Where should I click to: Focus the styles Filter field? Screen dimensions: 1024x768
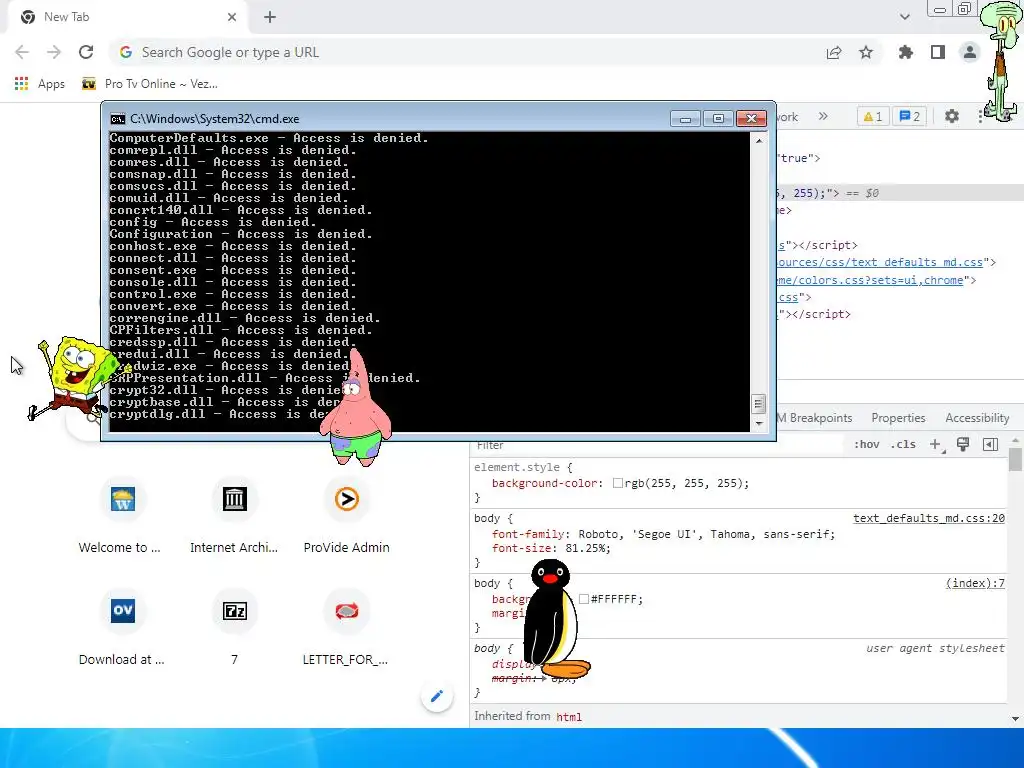[x=656, y=445]
